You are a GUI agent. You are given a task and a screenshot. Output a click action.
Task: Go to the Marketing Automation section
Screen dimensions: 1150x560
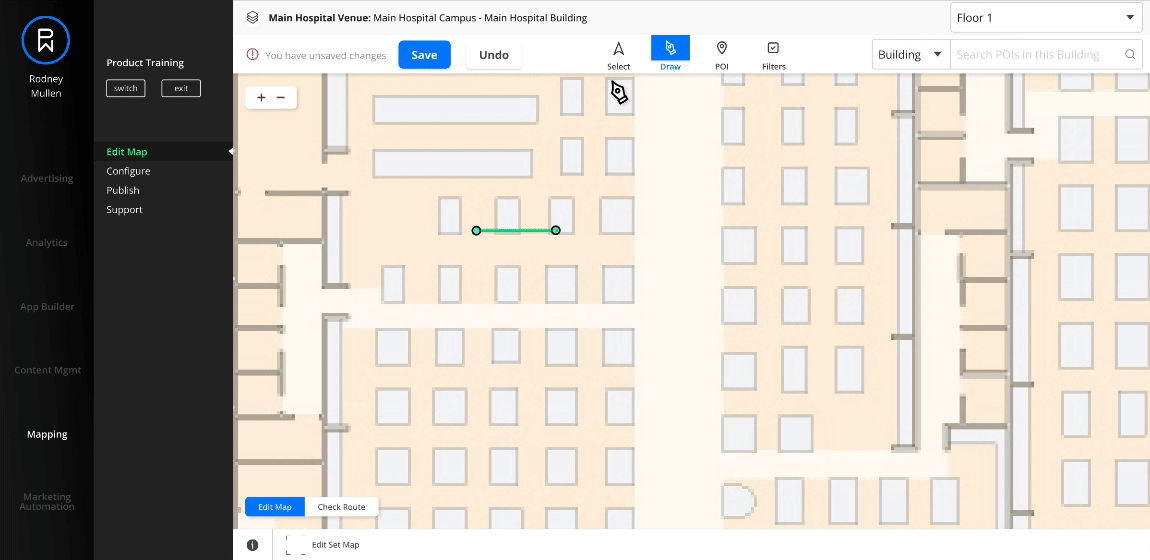point(47,501)
